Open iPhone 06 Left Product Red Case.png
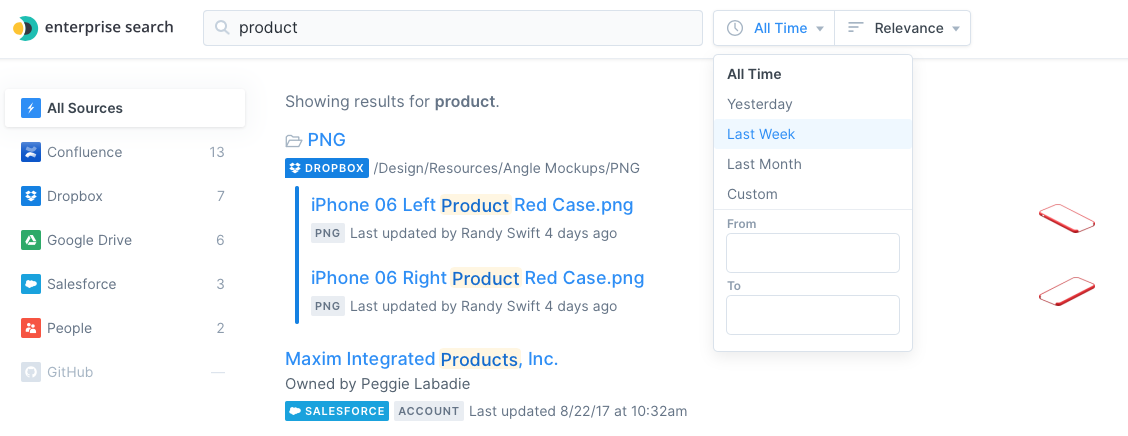1128x436 pixels. (471, 205)
